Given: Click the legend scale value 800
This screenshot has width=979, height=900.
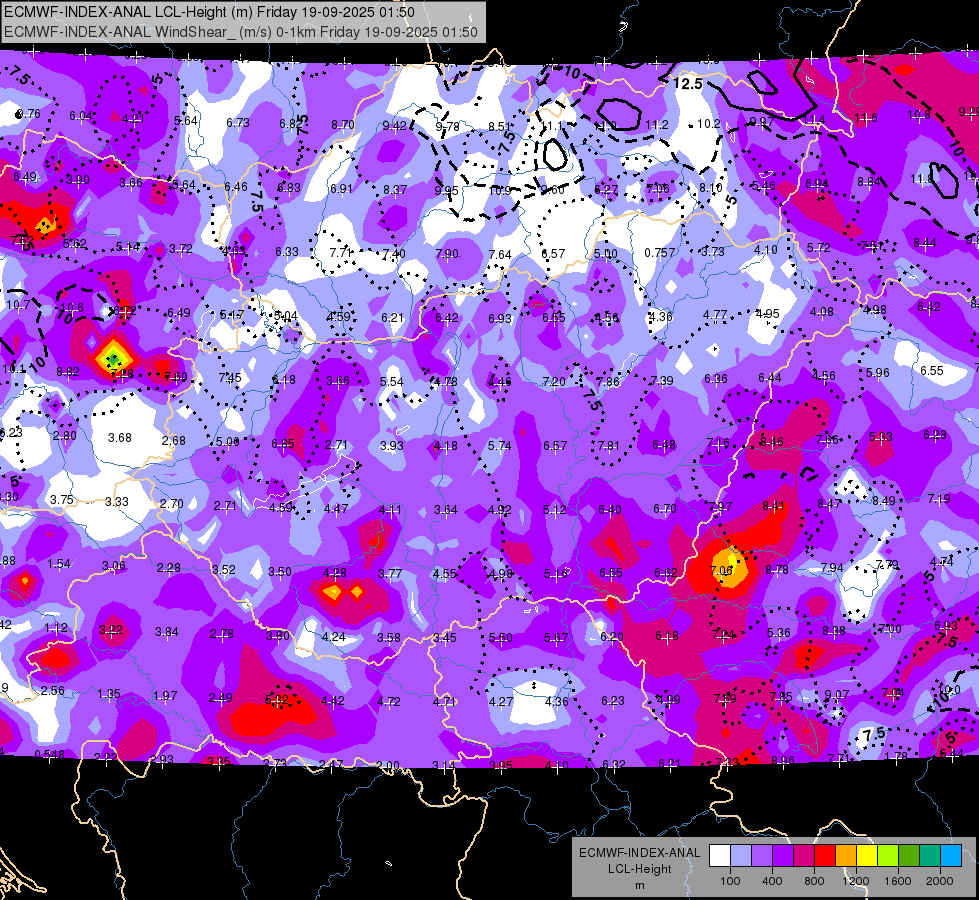Looking at the screenshot, I should [814, 881].
